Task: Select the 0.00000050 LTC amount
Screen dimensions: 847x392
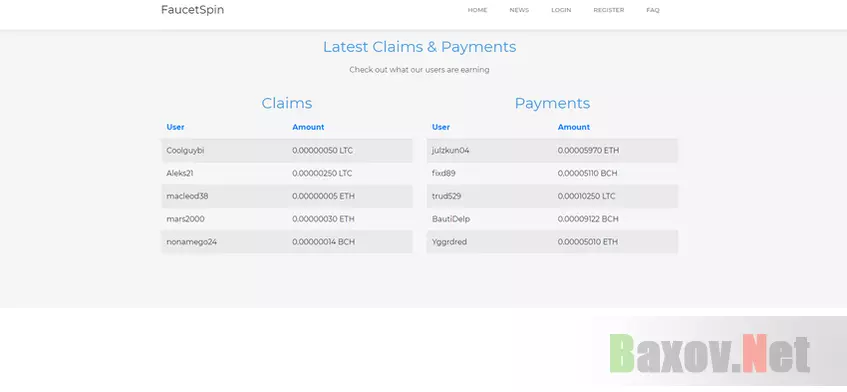Action: [322, 151]
